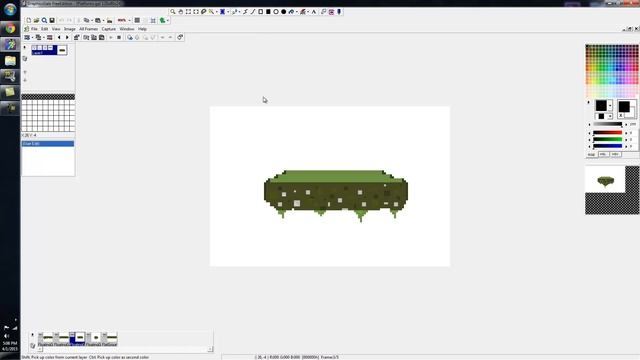This screenshot has width=640, height=360.
Task: Open the primary color dropdown arrow
Action: coord(610,105)
